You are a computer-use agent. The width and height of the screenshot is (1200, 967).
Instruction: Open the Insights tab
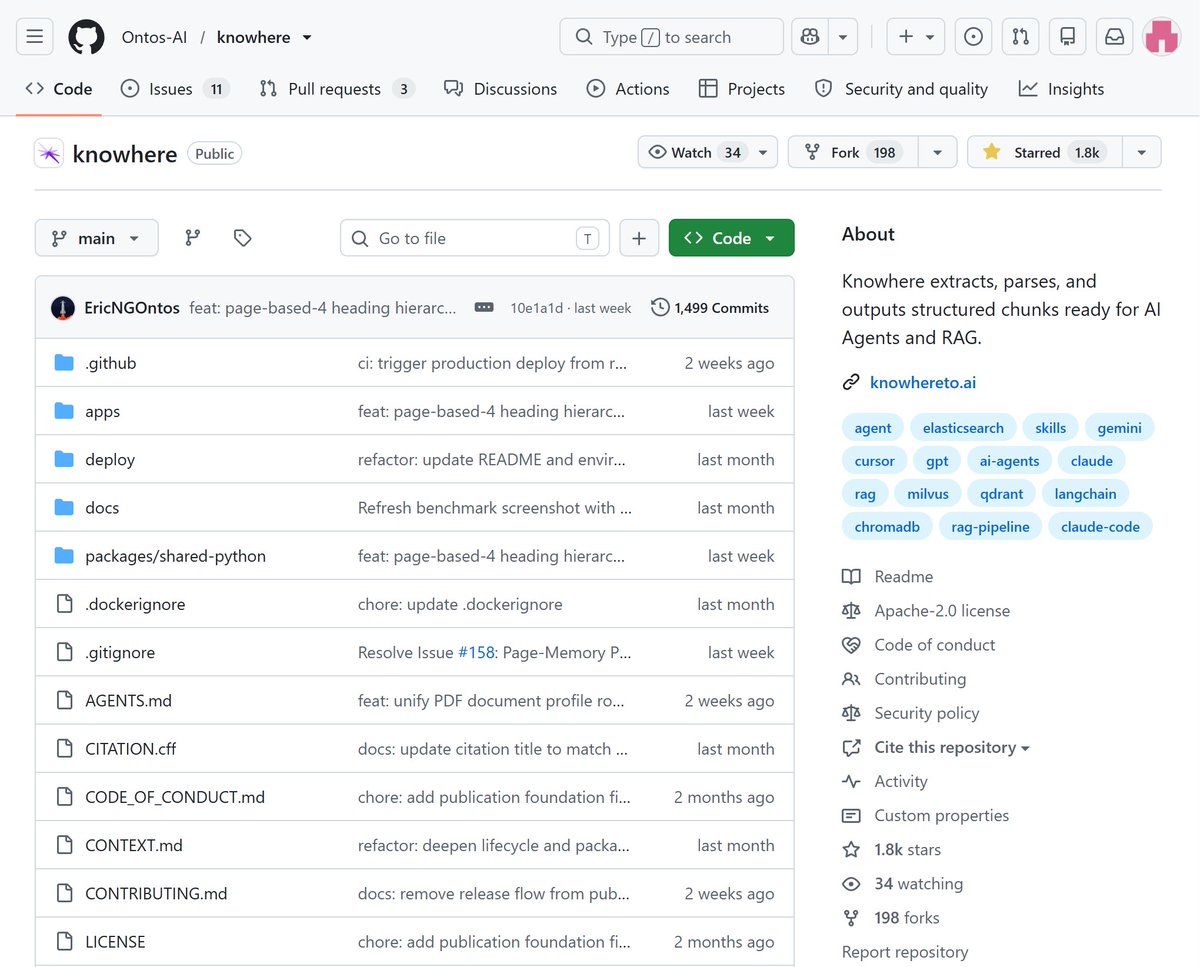1062,89
